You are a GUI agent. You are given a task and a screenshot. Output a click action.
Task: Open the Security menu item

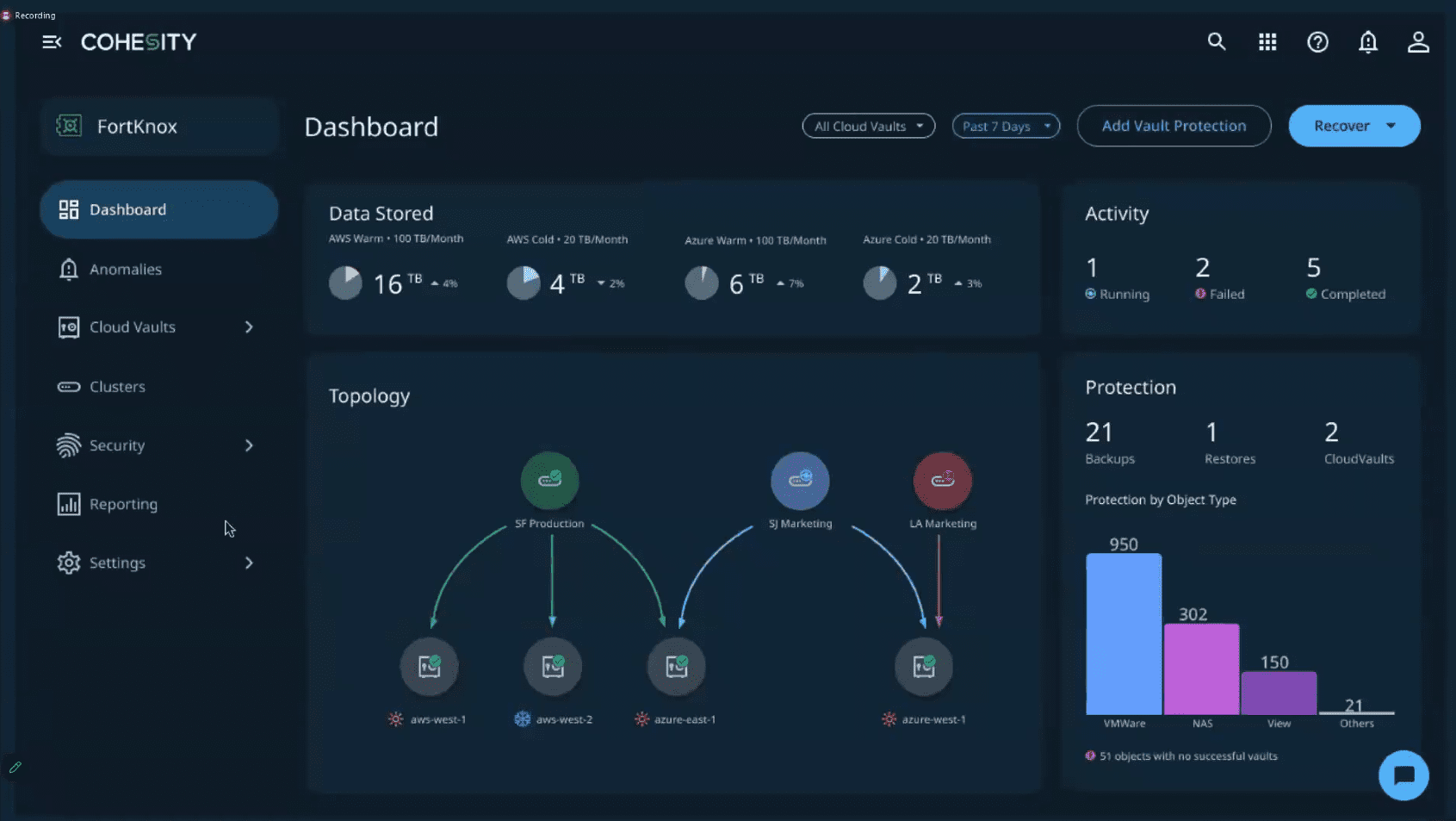tap(158, 445)
